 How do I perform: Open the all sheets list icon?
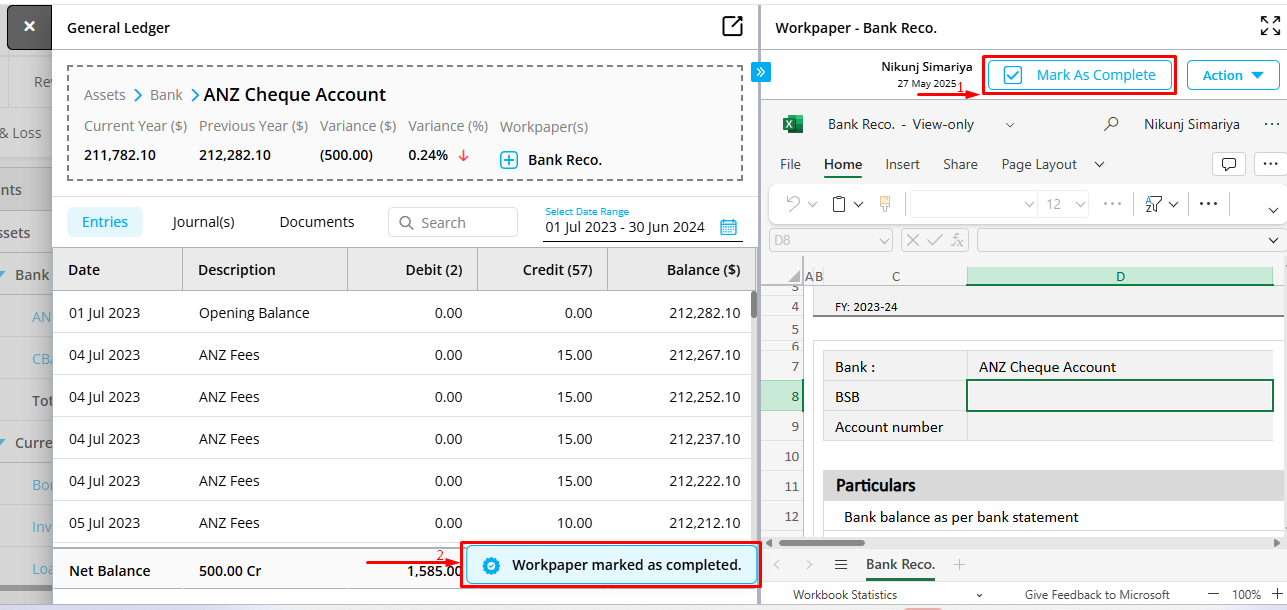tap(840, 564)
